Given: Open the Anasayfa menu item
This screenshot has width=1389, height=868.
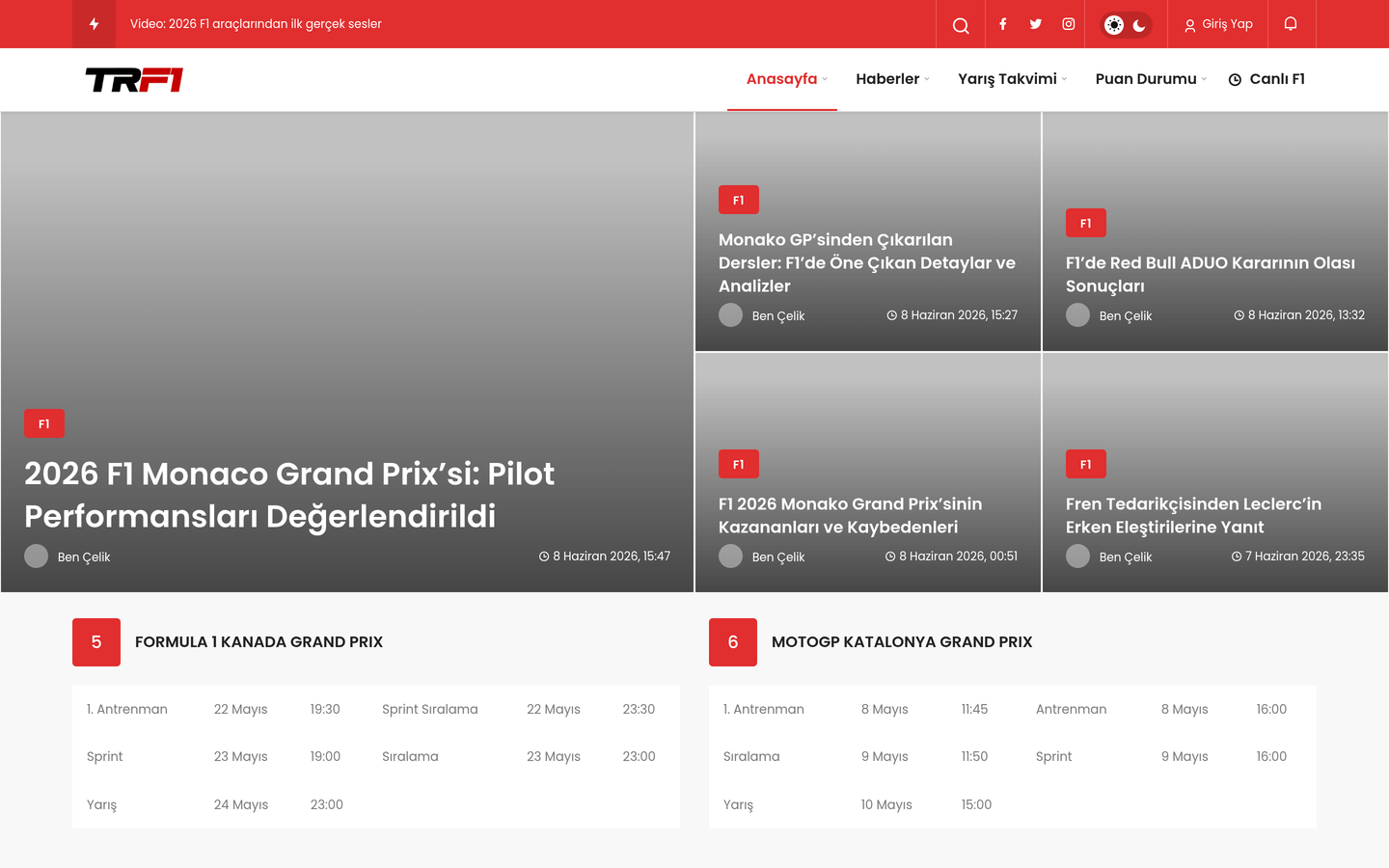Looking at the screenshot, I should pos(782,79).
